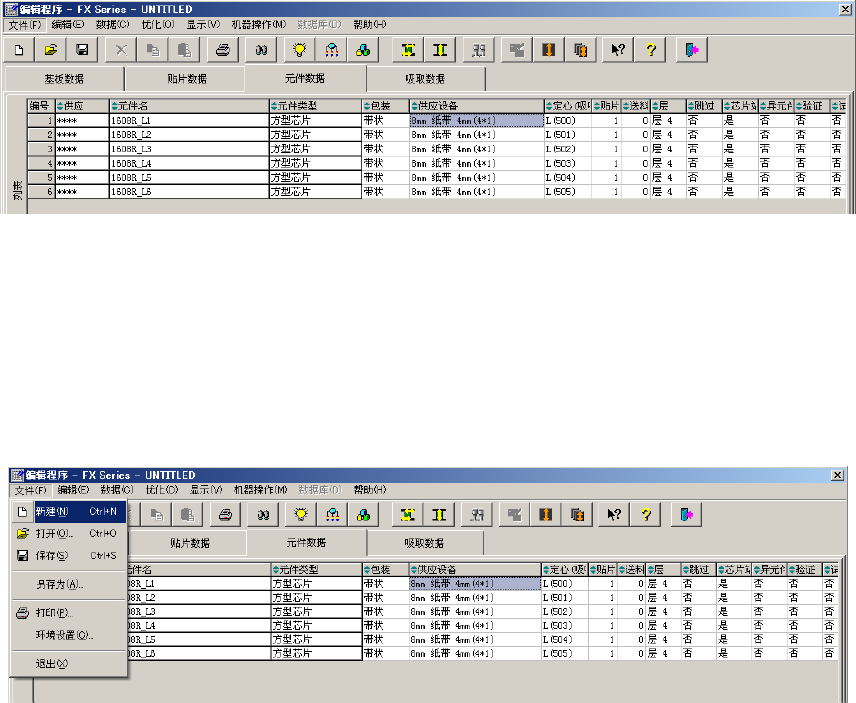The image size is (856, 703).
Task: Click the orange up-down arrow icon in the upper window
Action: pos(549,50)
